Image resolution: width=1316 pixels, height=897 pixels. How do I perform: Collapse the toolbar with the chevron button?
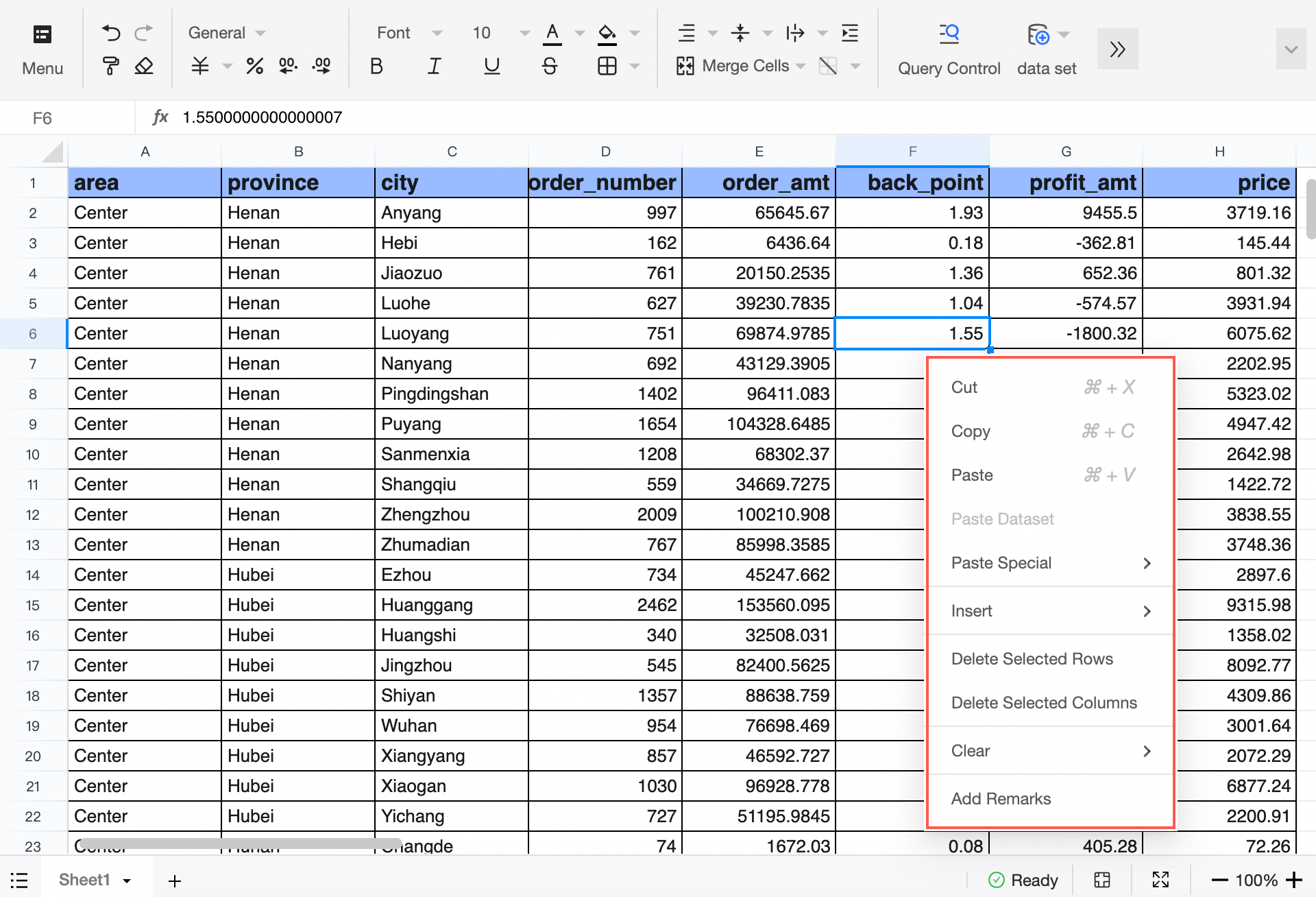coord(1291,49)
